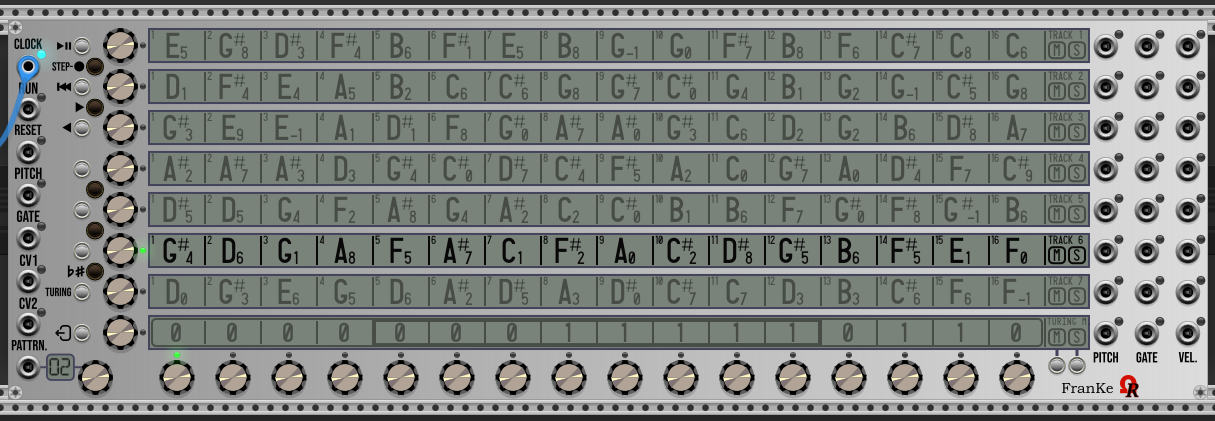The height and width of the screenshot is (421, 1215).
Task: Click the Track 1 row knob
Action: (x=120, y=46)
